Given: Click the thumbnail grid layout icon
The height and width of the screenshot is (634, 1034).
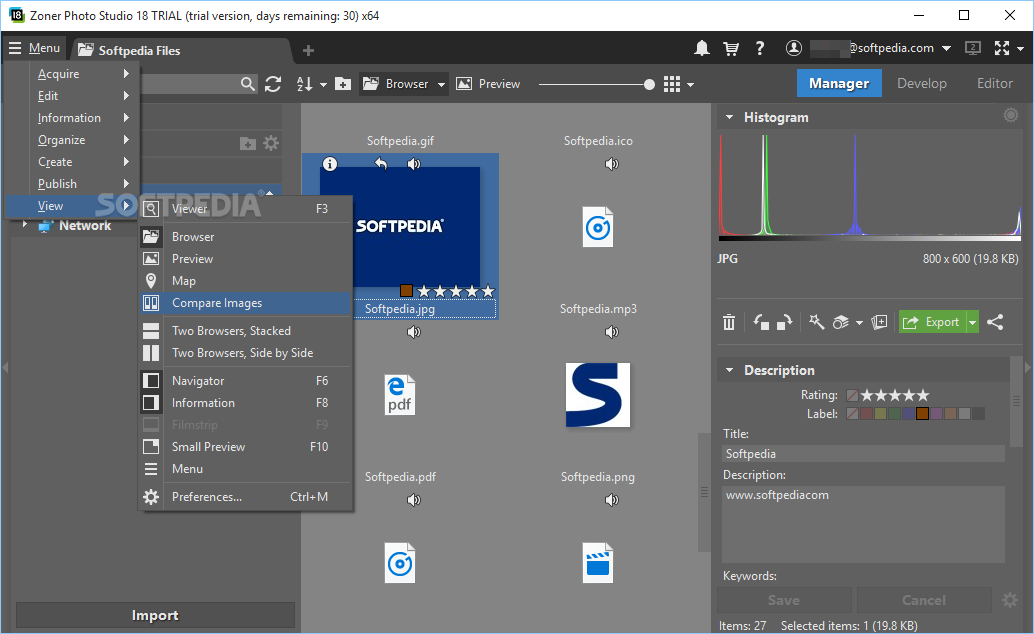Looking at the screenshot, I should [672, 84].
